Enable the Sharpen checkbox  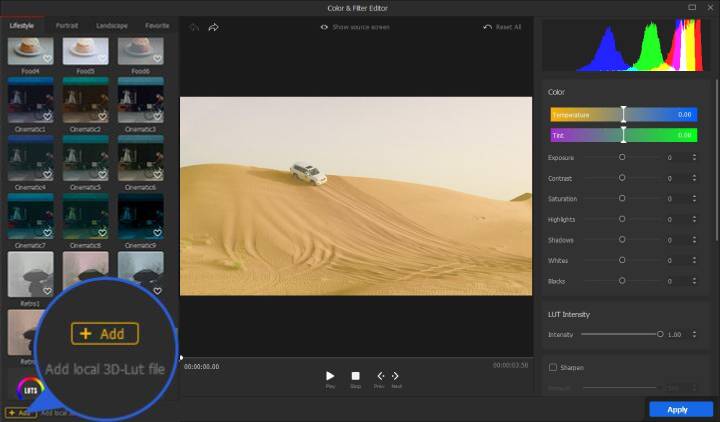point(553,367)
